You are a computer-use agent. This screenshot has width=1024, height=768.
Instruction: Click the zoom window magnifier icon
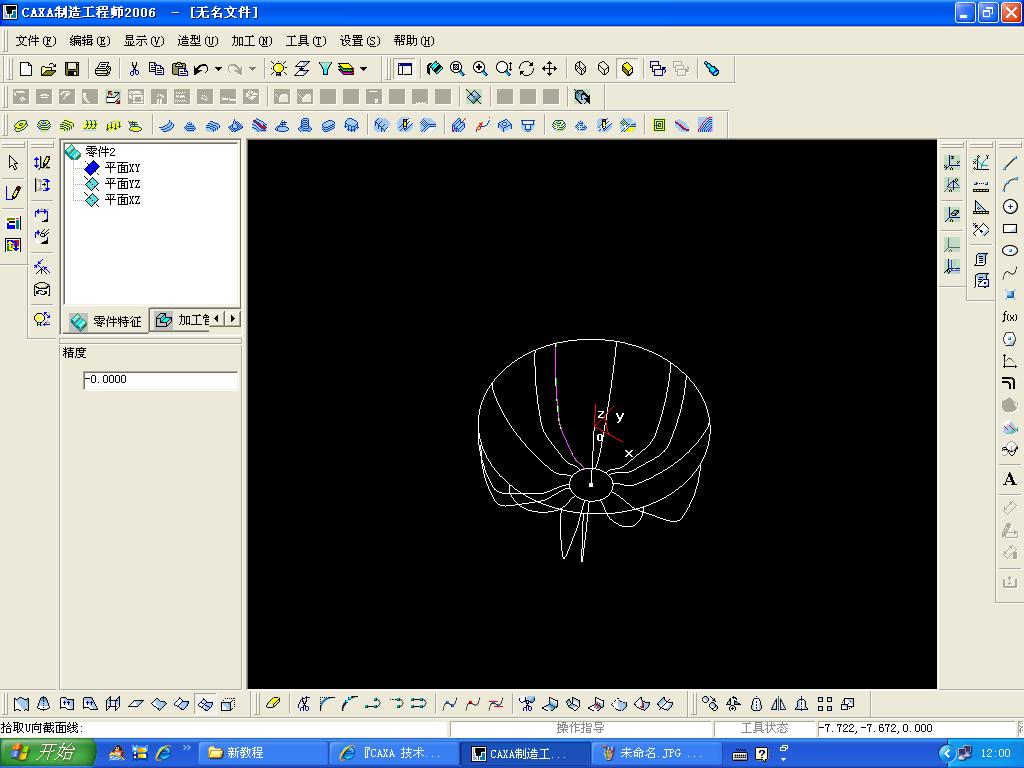coord(457,69)
